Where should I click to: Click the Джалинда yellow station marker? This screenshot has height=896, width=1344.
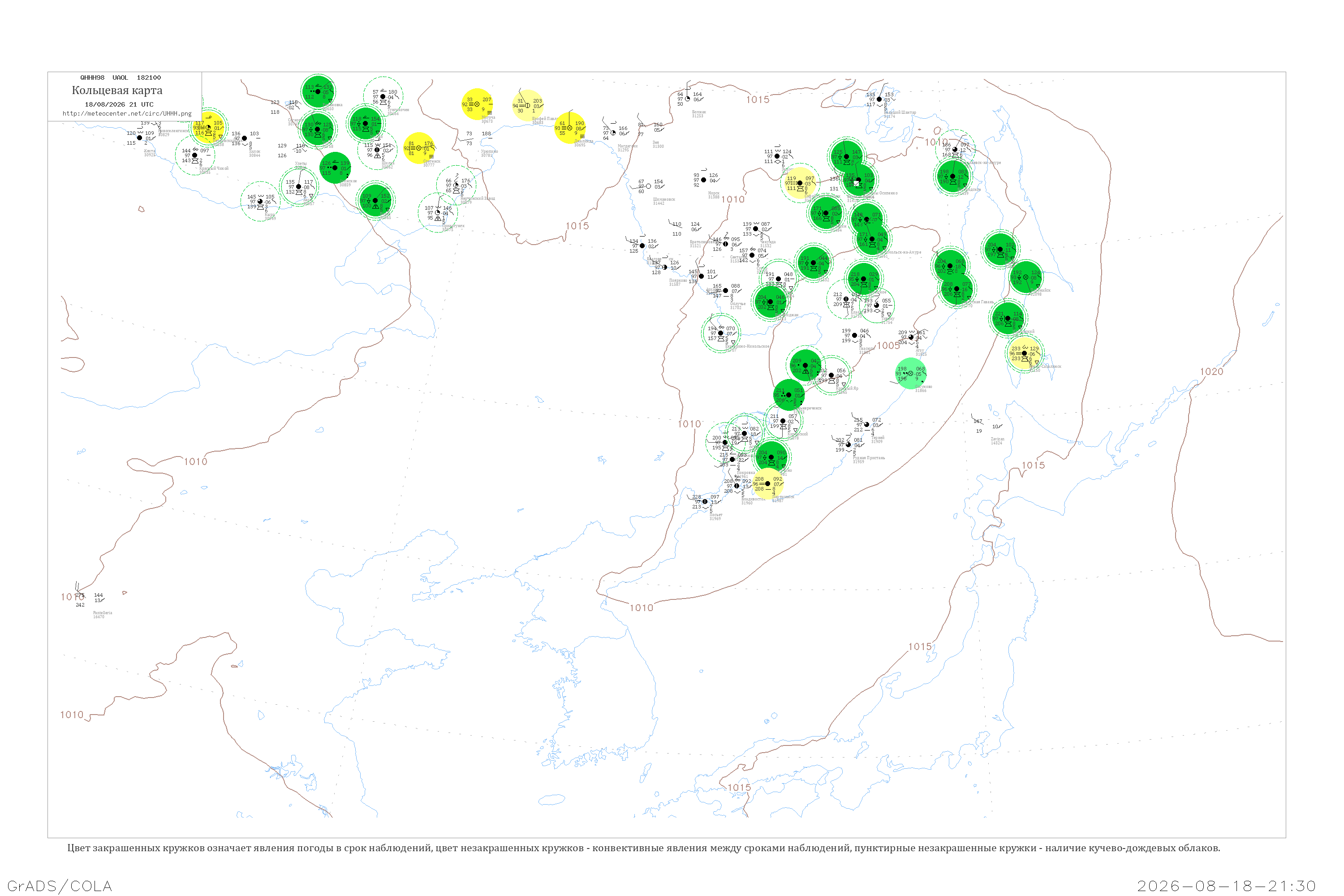coord(570,128)
